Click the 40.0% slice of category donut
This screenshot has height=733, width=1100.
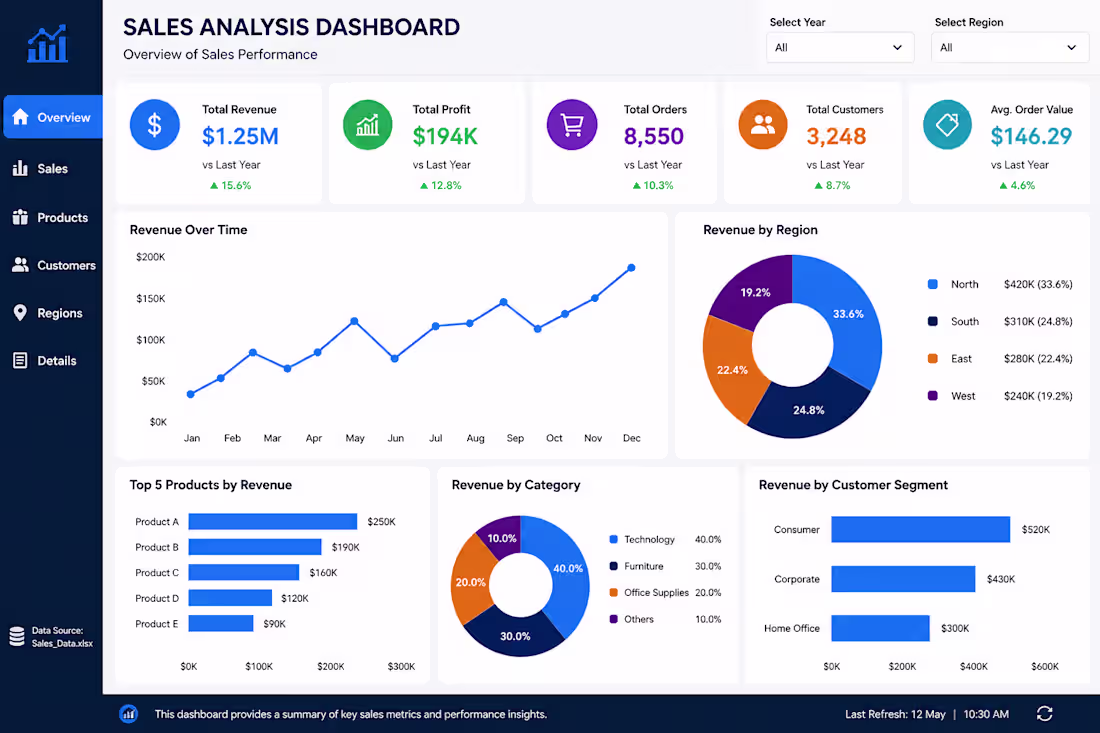568,568
